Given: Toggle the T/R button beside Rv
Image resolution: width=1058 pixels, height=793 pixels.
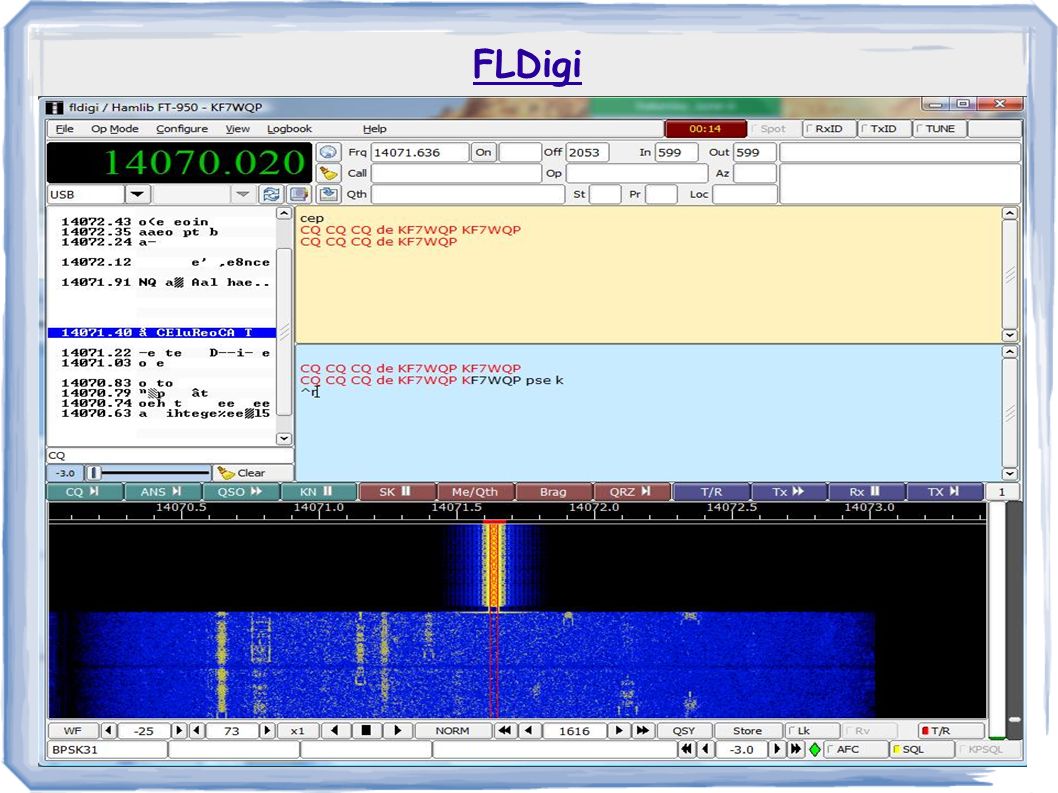Looking at the screenshot, I should (x=950, y=730).
